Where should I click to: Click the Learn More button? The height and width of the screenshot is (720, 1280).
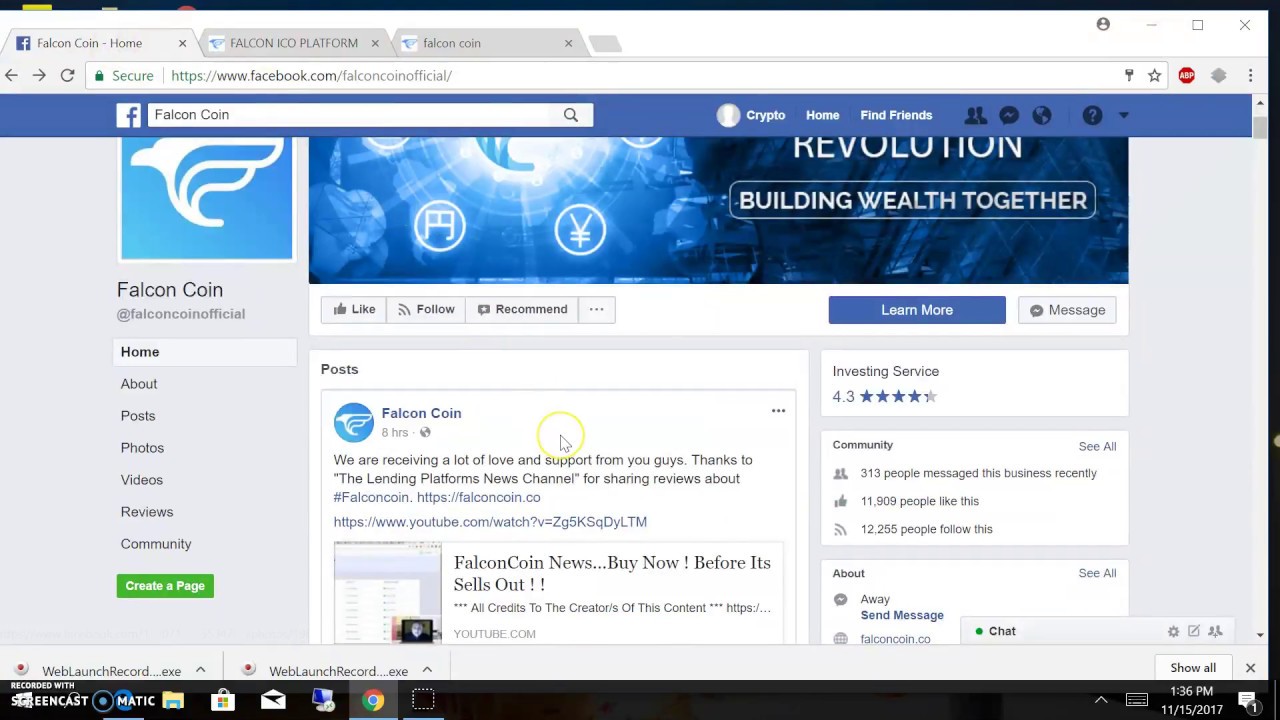tap(917, 310)
